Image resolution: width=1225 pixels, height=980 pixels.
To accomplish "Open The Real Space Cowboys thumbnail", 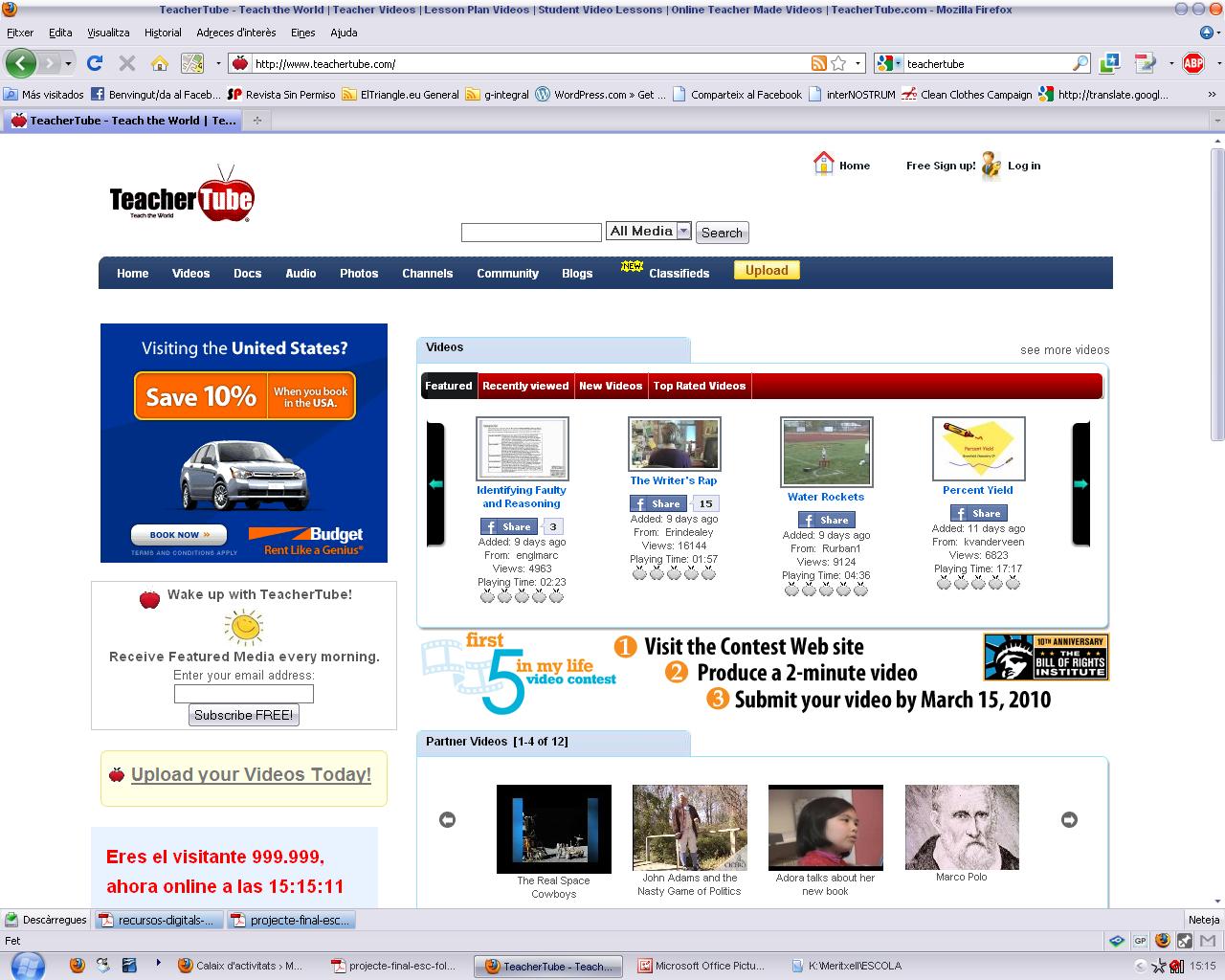I will tap(554, 829).
